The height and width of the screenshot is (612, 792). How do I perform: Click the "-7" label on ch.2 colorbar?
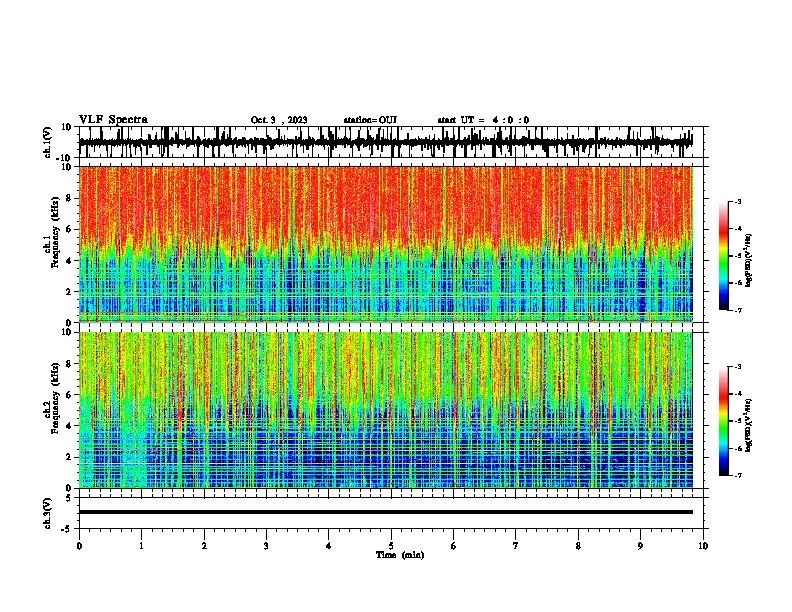738,475
